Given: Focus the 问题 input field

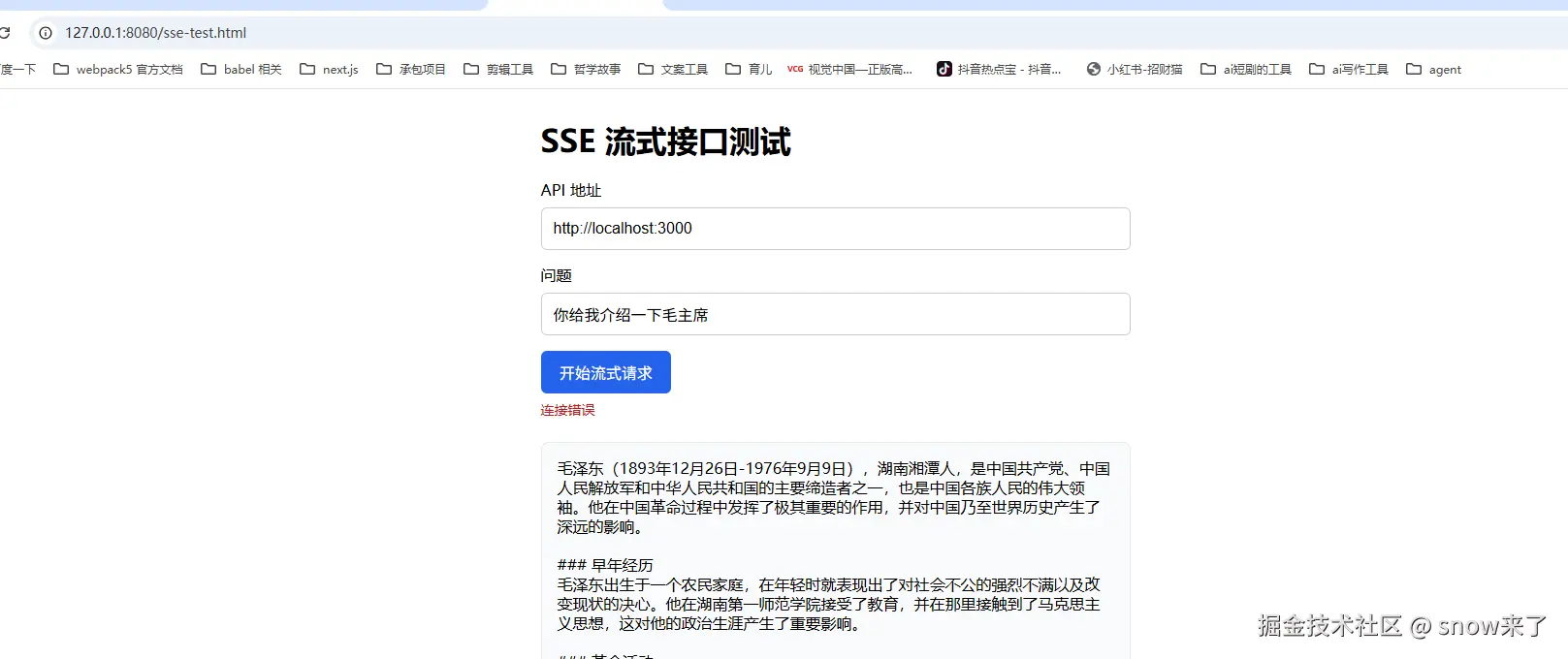Looking at the screenshot, I should coord(835,314).
